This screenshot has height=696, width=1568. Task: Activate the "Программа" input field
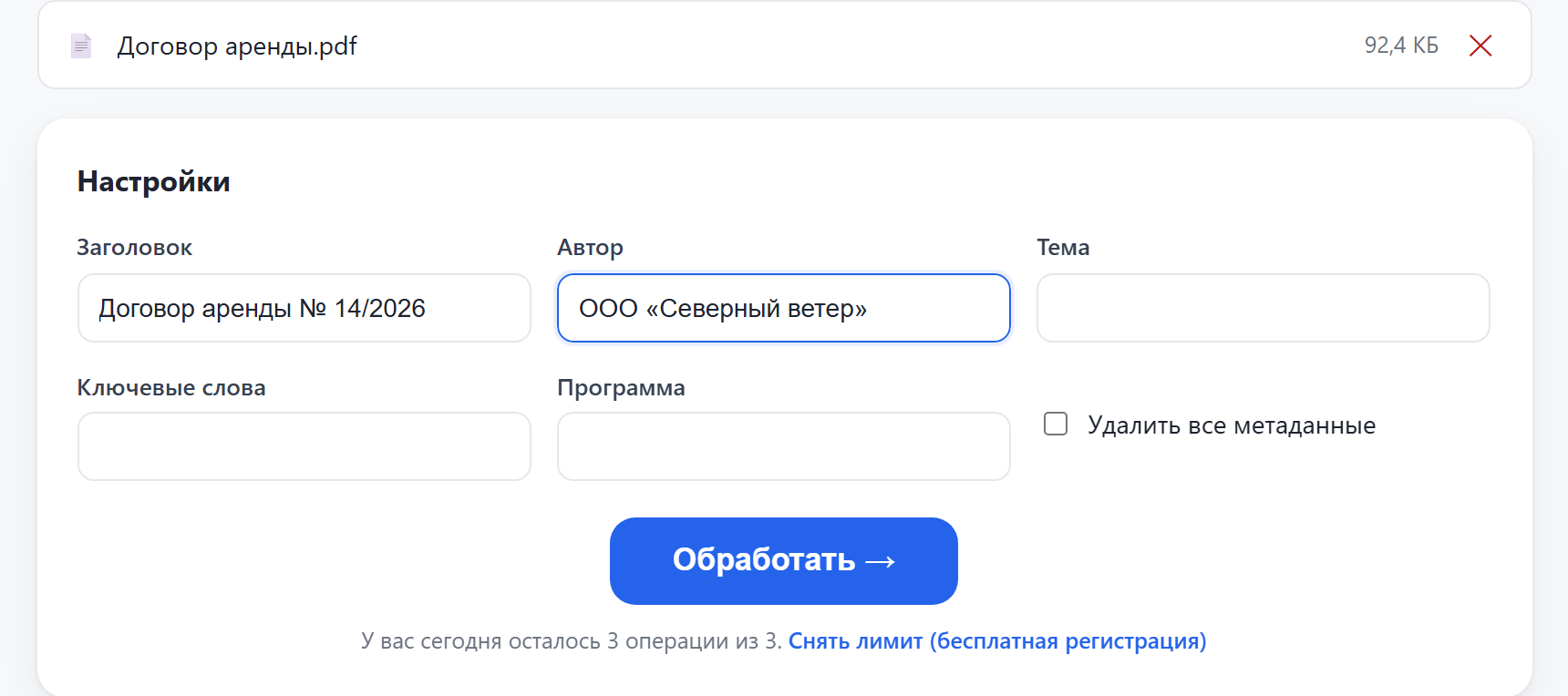coord(784,446)
